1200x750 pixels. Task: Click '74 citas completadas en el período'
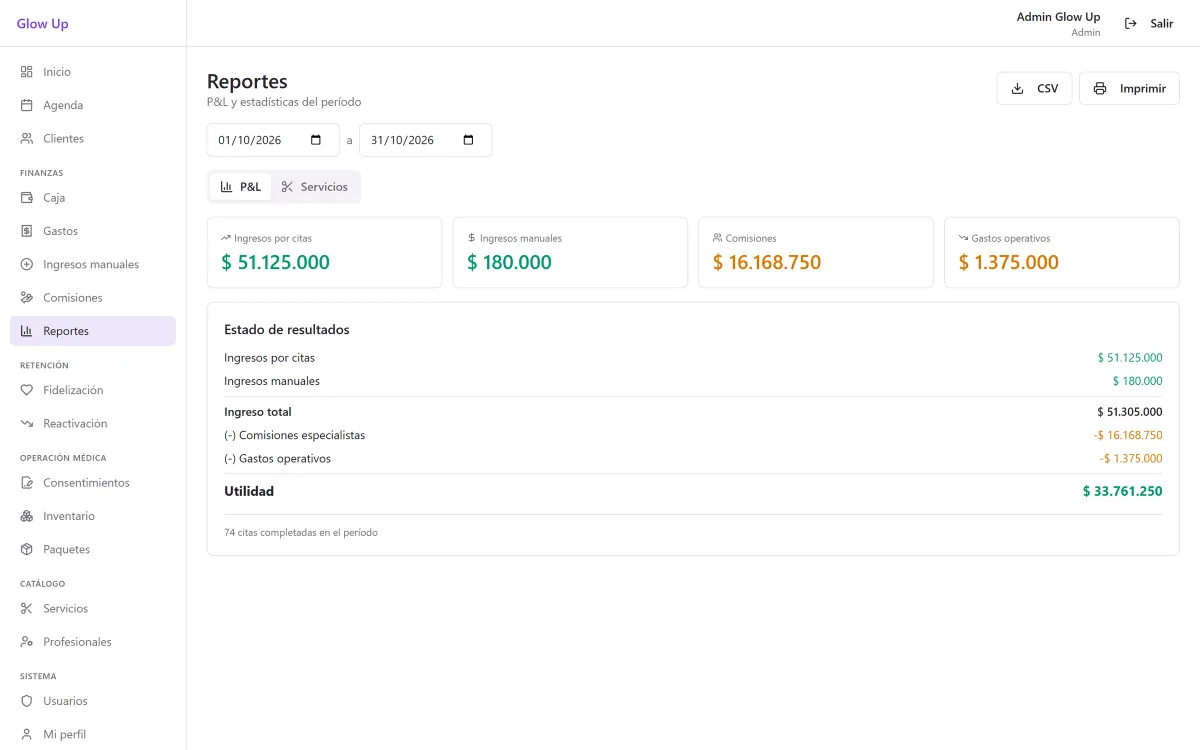tap(301, 533)
